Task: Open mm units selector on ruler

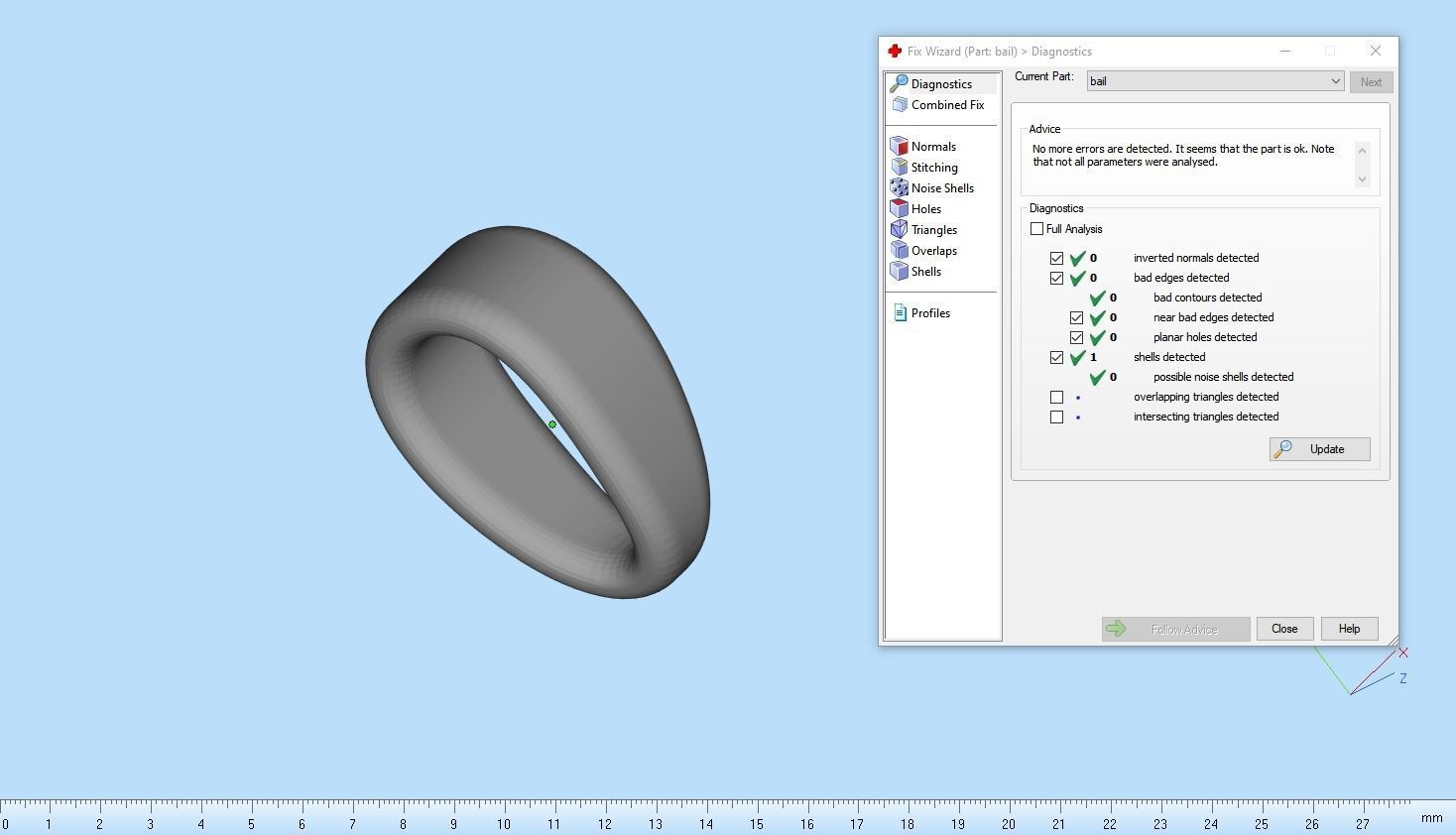Action: pos(1431,818)
